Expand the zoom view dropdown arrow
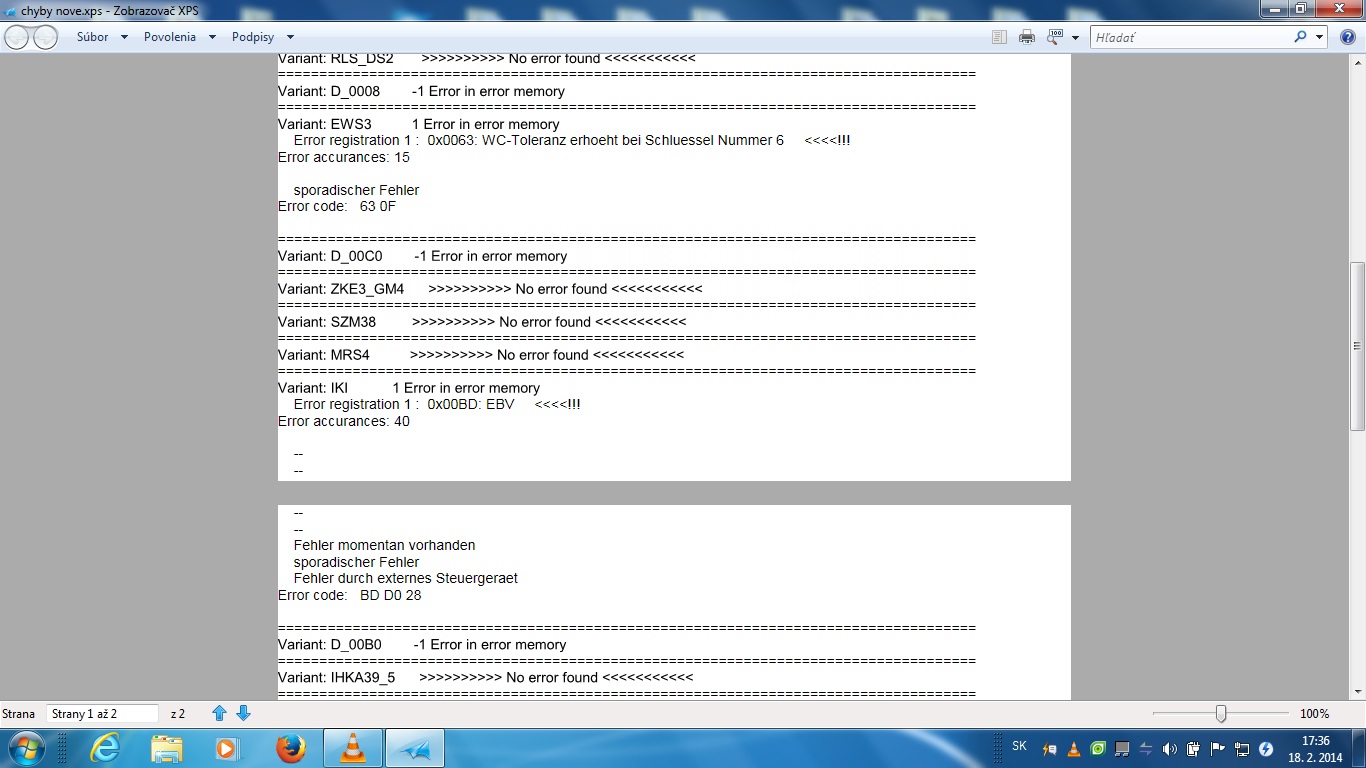1366x768 pixels. 1075,37
